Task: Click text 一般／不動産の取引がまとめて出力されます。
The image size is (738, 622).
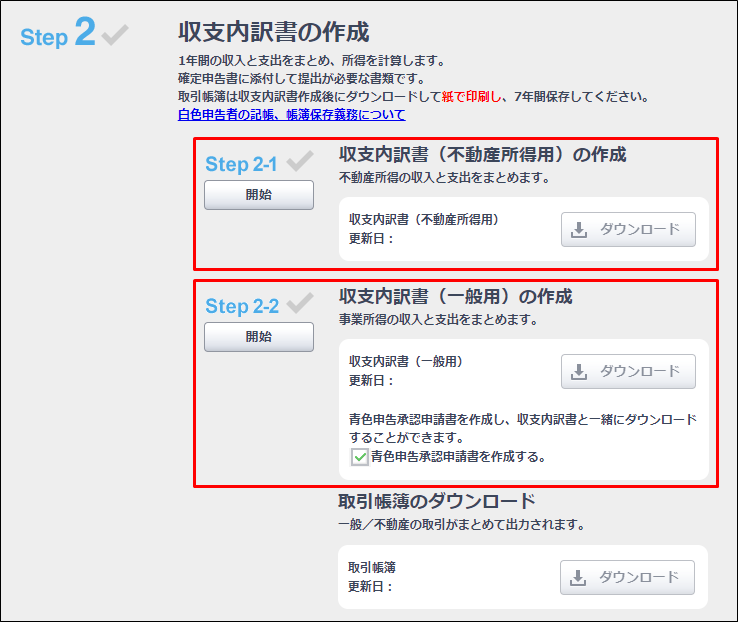Action: 462,525
